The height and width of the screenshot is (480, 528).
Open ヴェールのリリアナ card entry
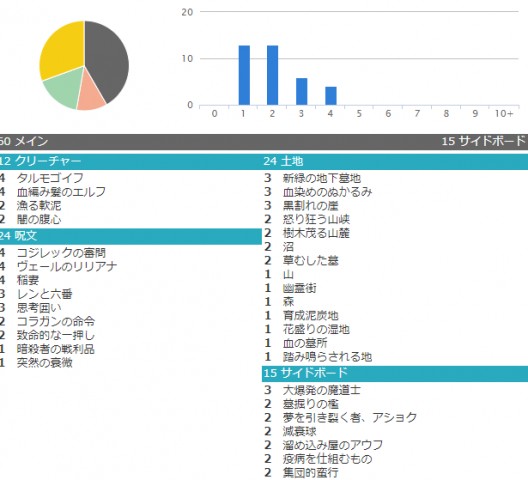pyautogui.click(x=67, y=266)
